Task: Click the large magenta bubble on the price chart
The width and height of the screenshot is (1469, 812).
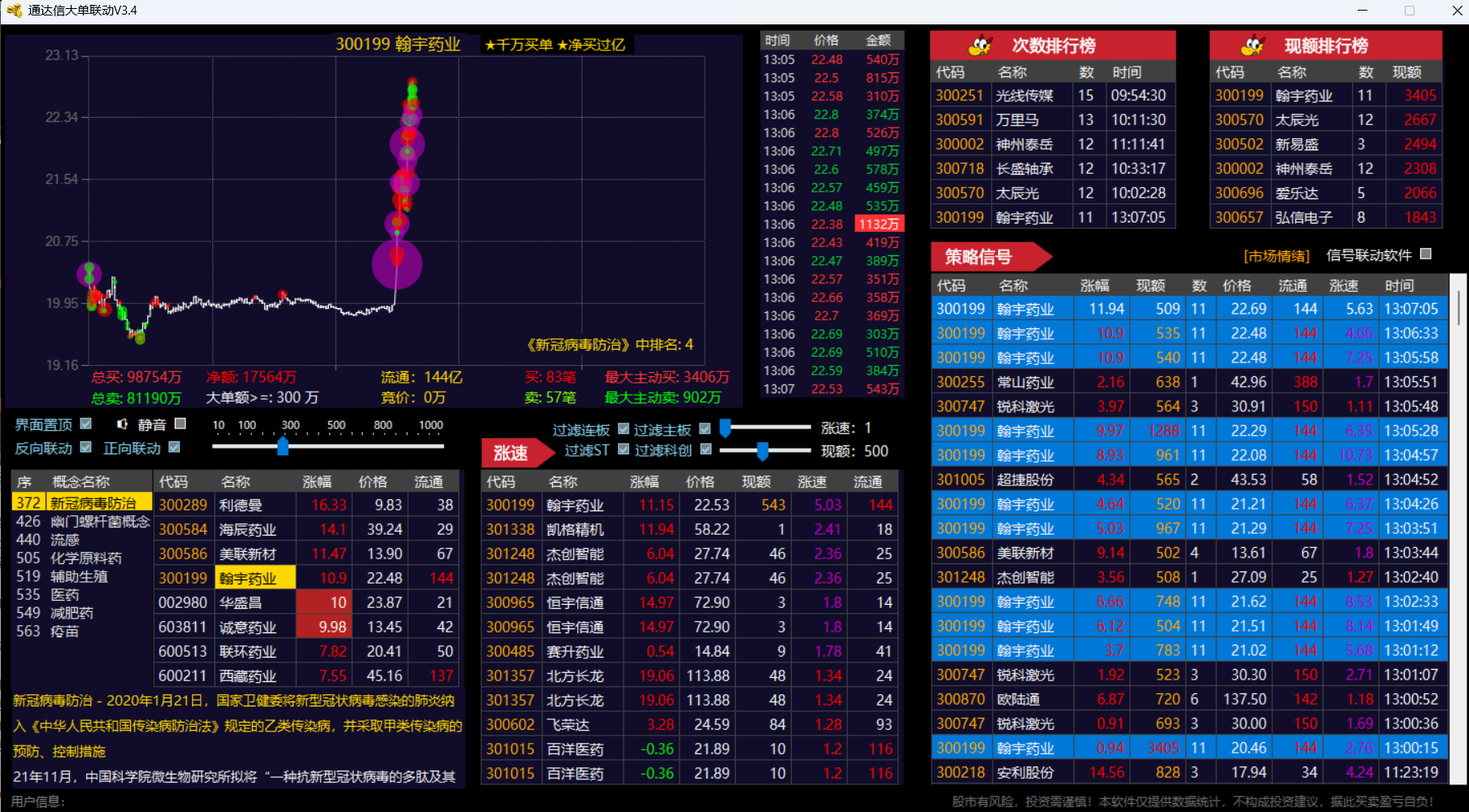Action: (397, 263)
